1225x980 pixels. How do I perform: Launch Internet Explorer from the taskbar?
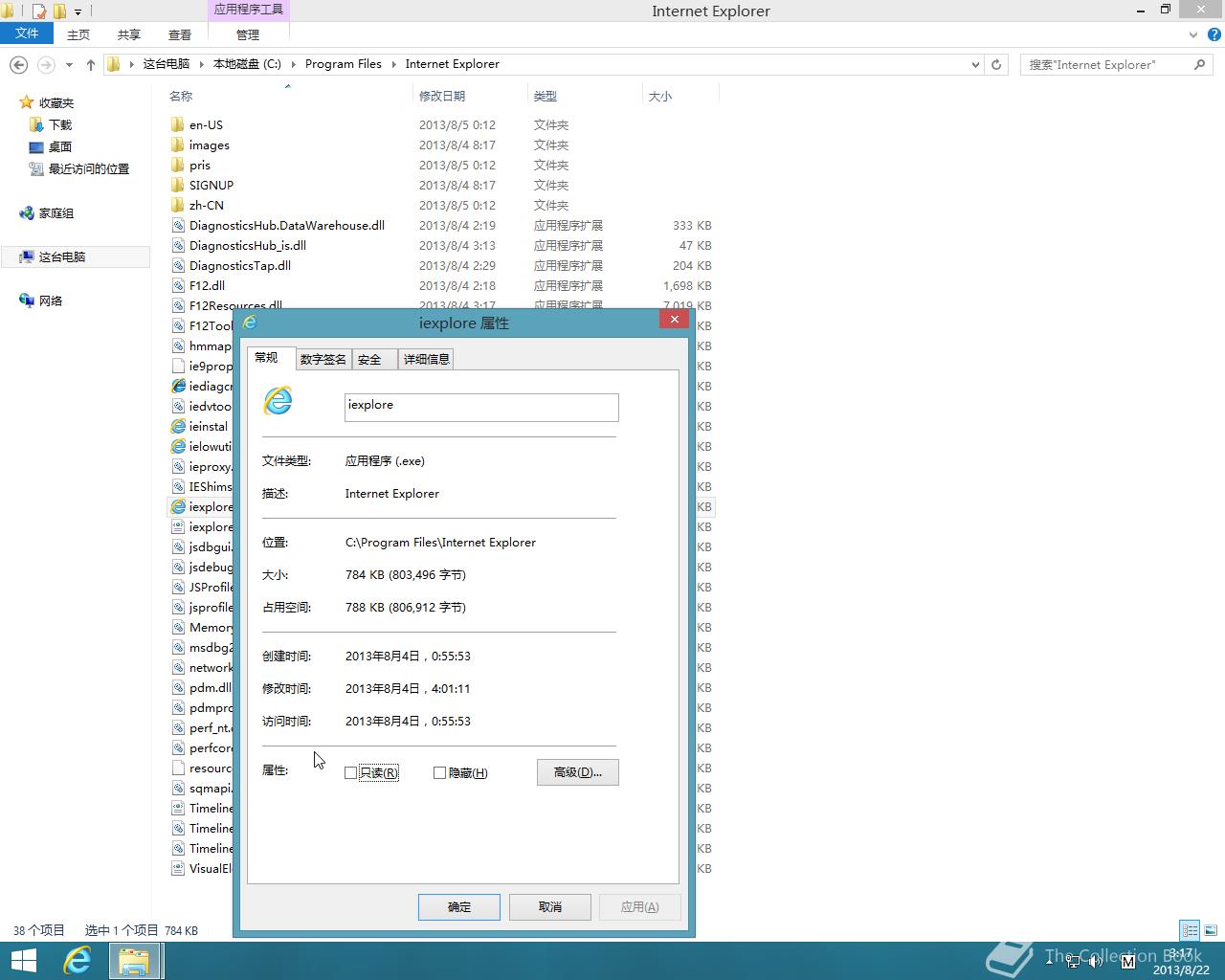pyautogui.click(x=77, y=961)
